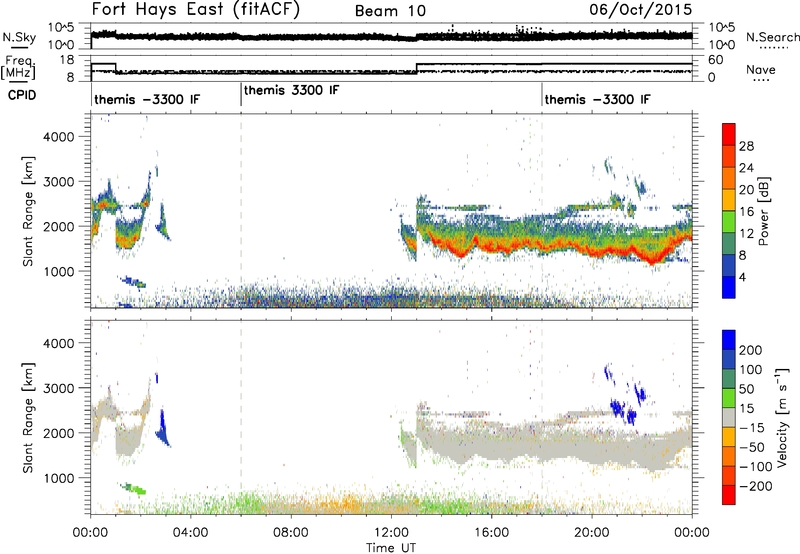
Task: Click the '4000' tick on power panel
Action: click(59, 137)
